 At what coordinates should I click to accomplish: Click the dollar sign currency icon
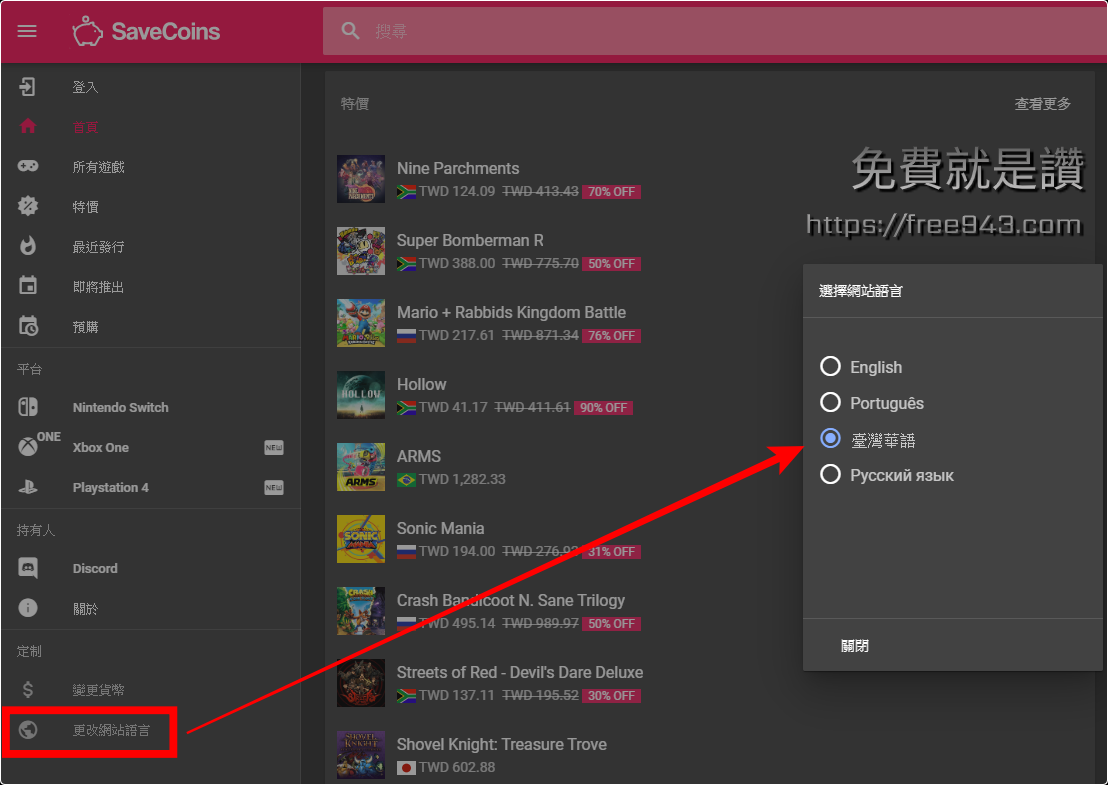click(x=28, y=690)
